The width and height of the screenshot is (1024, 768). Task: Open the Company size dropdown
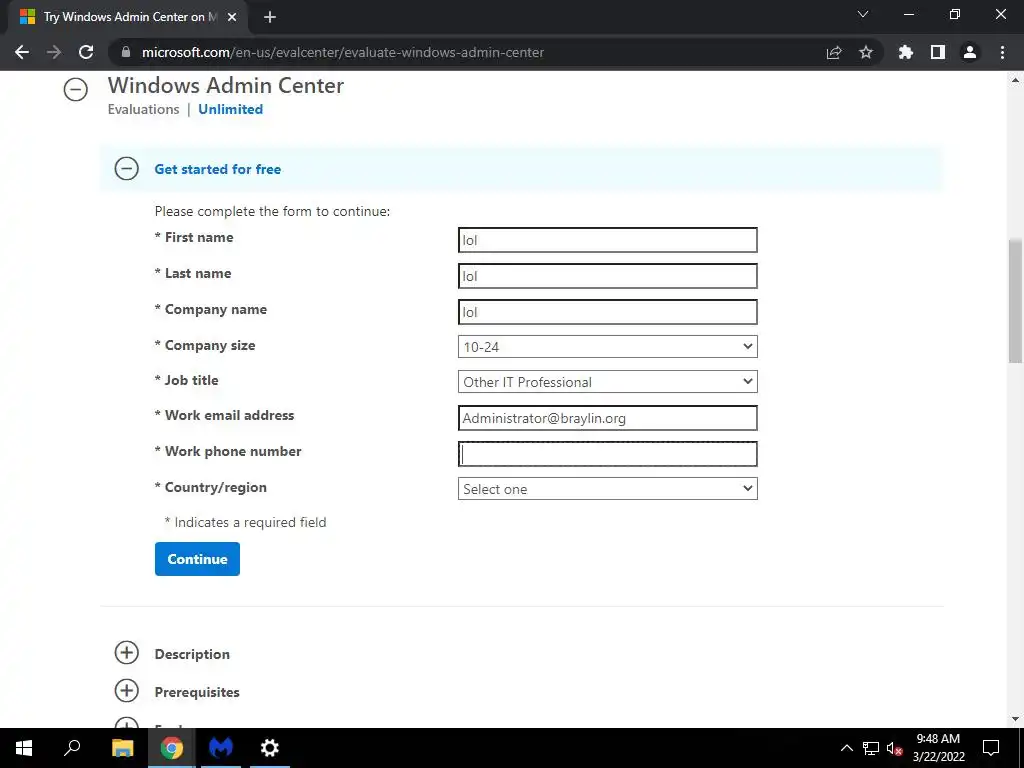tap(607, 347)
